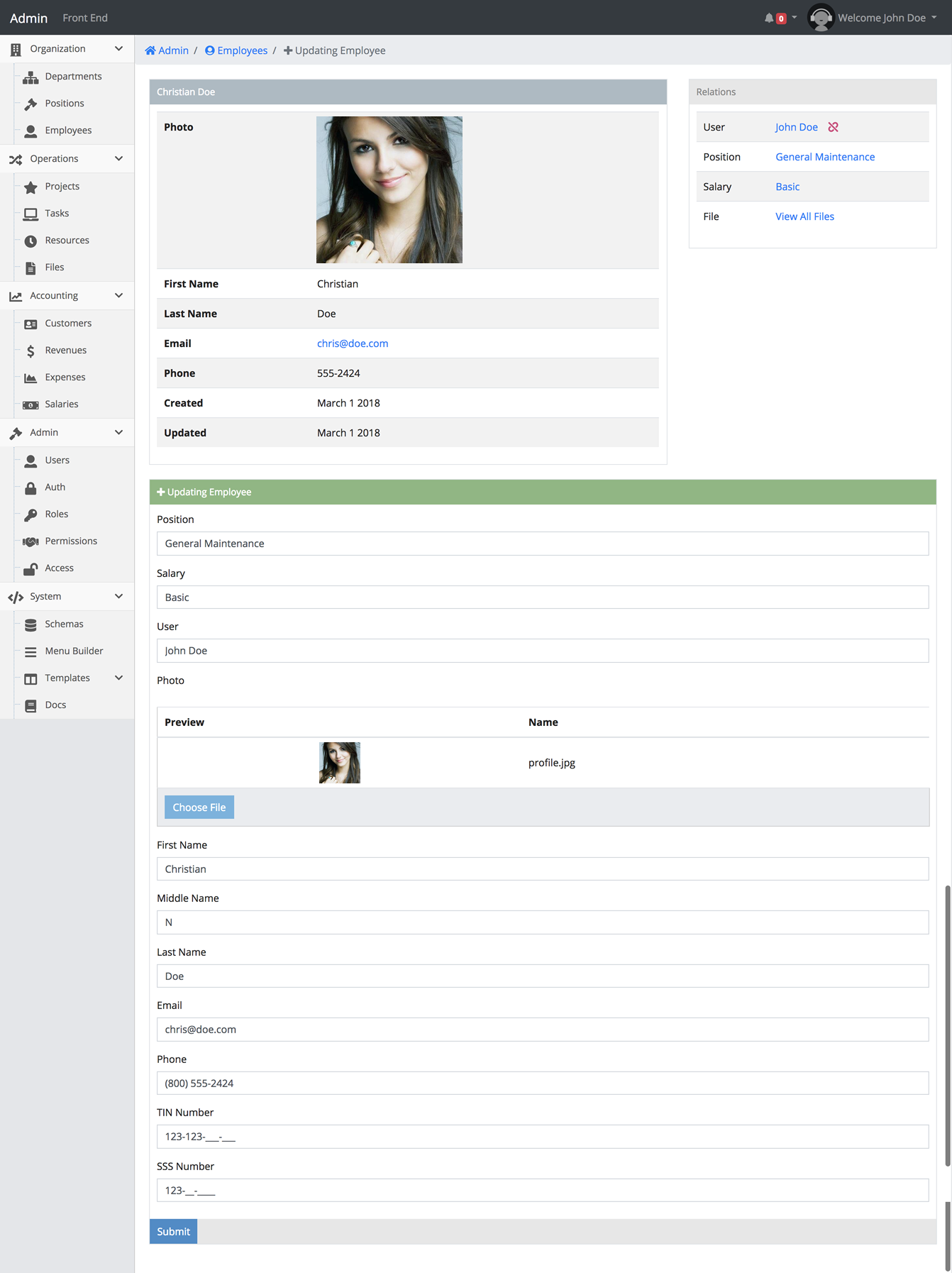Click the TIN Number input field
Screen dimensions: 952x1273
[x=543, y=1137]
